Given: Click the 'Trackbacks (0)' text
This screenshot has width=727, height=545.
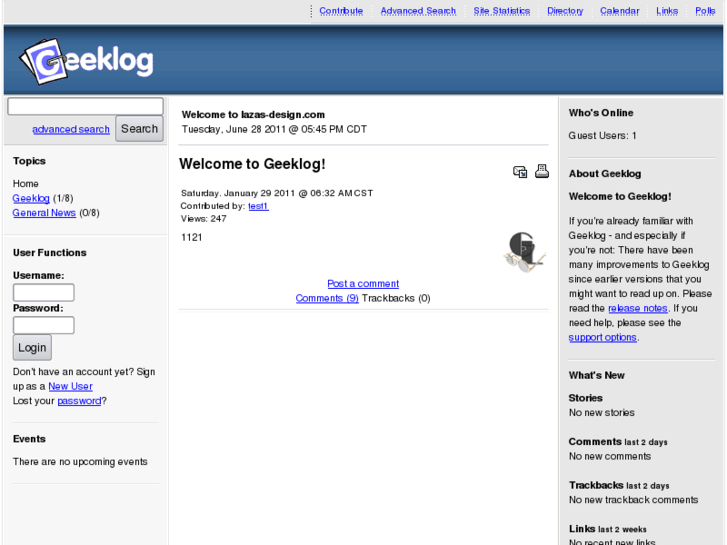Looking at the screenshot, I should 396,298.
